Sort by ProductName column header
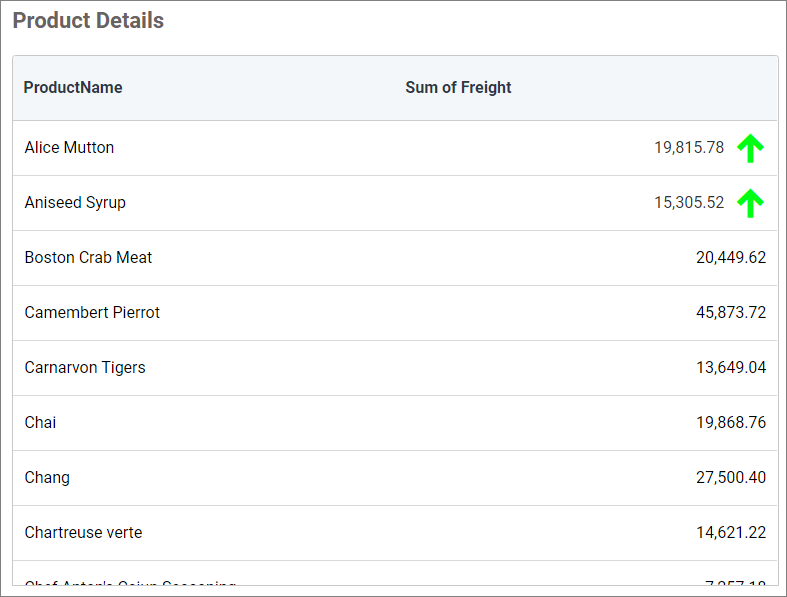Image resolution: width=787 pixels, height=597 pixels. tap(73, 88)
